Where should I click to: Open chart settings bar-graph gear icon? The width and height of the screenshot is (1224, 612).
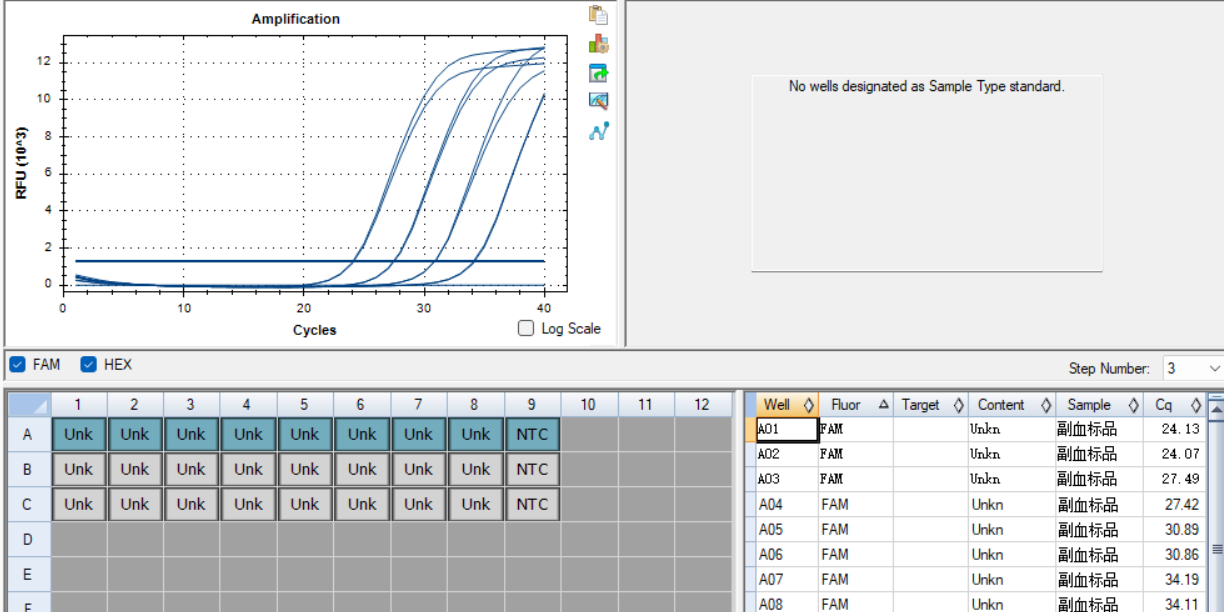click(x=598, y=44)
